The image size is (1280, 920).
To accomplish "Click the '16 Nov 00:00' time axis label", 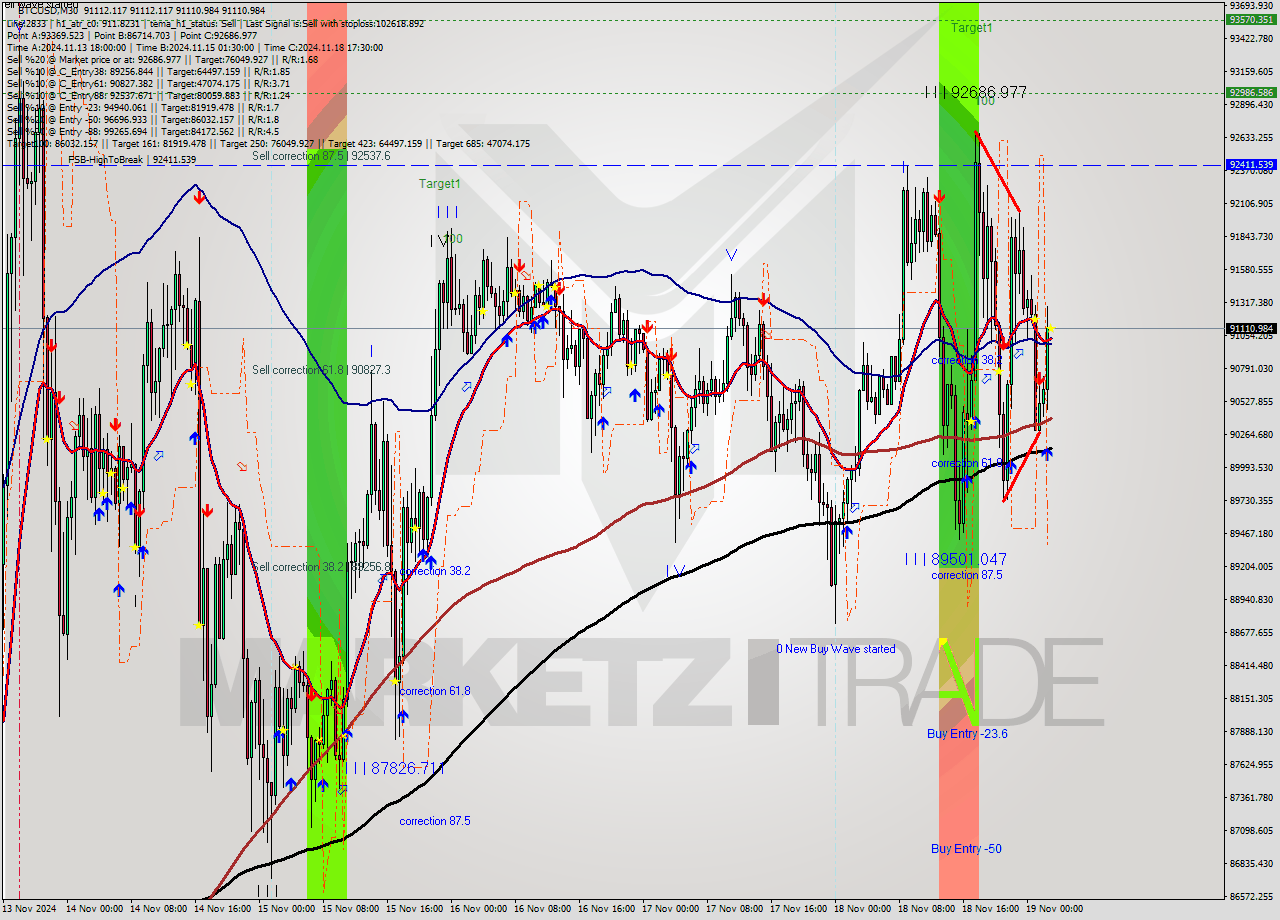I will pos(480,909).
